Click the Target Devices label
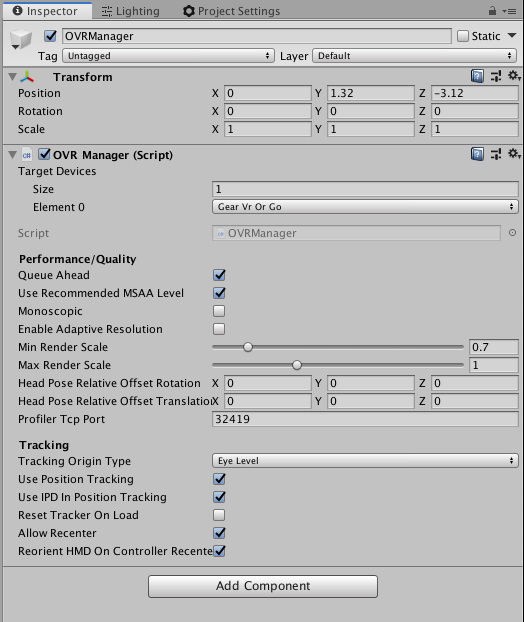524x622 pixels. click(57, 171)
